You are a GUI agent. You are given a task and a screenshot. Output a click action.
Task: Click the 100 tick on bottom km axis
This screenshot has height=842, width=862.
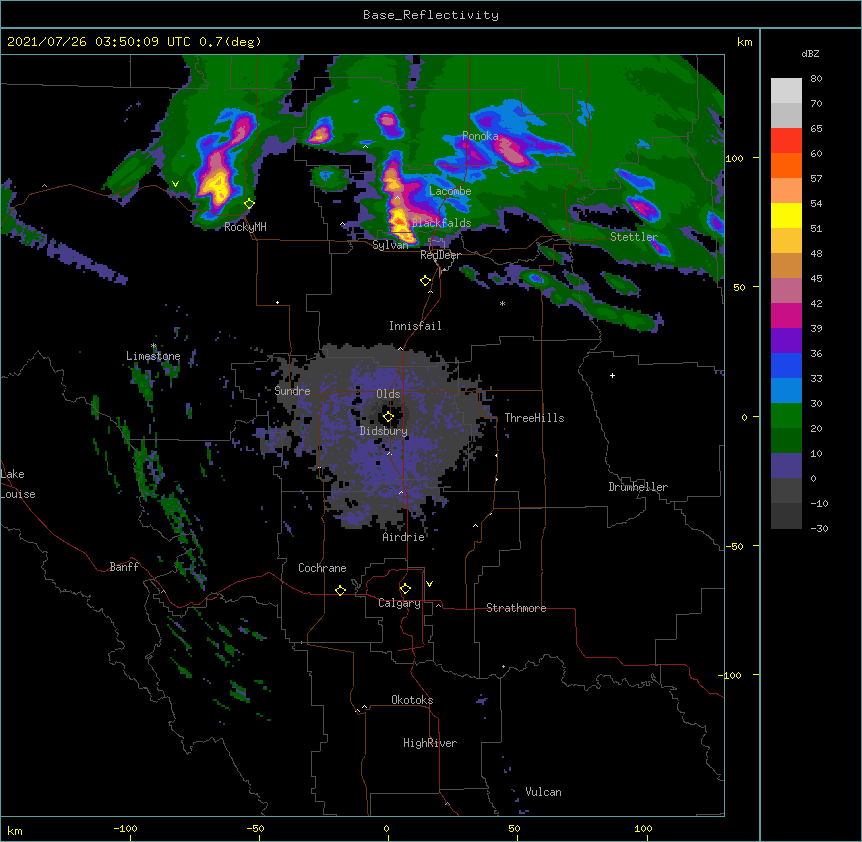click(x=643, y=828)
